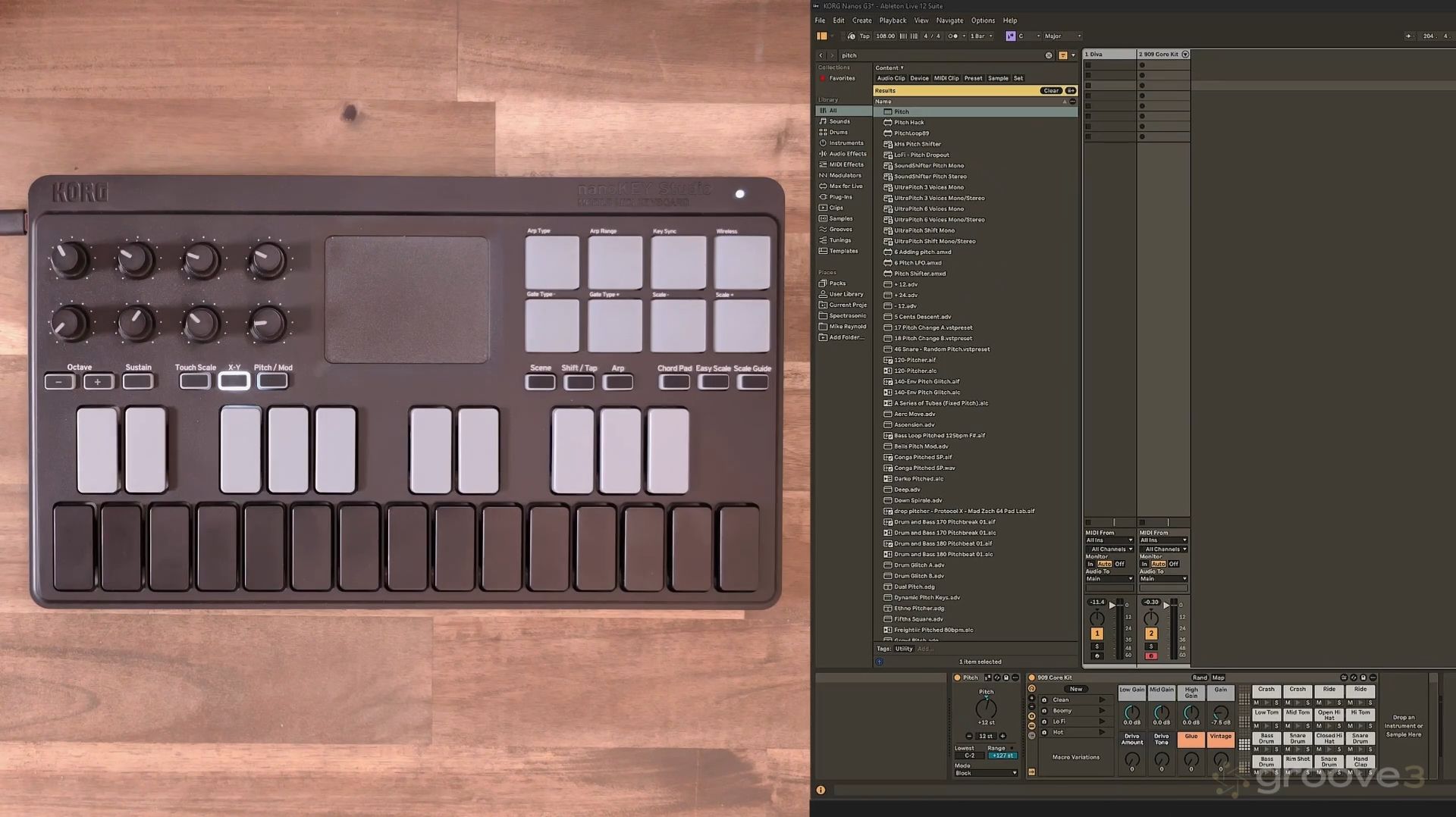
Task: Toggle the browser filter view button
Action: click(x=1063, y=55)
